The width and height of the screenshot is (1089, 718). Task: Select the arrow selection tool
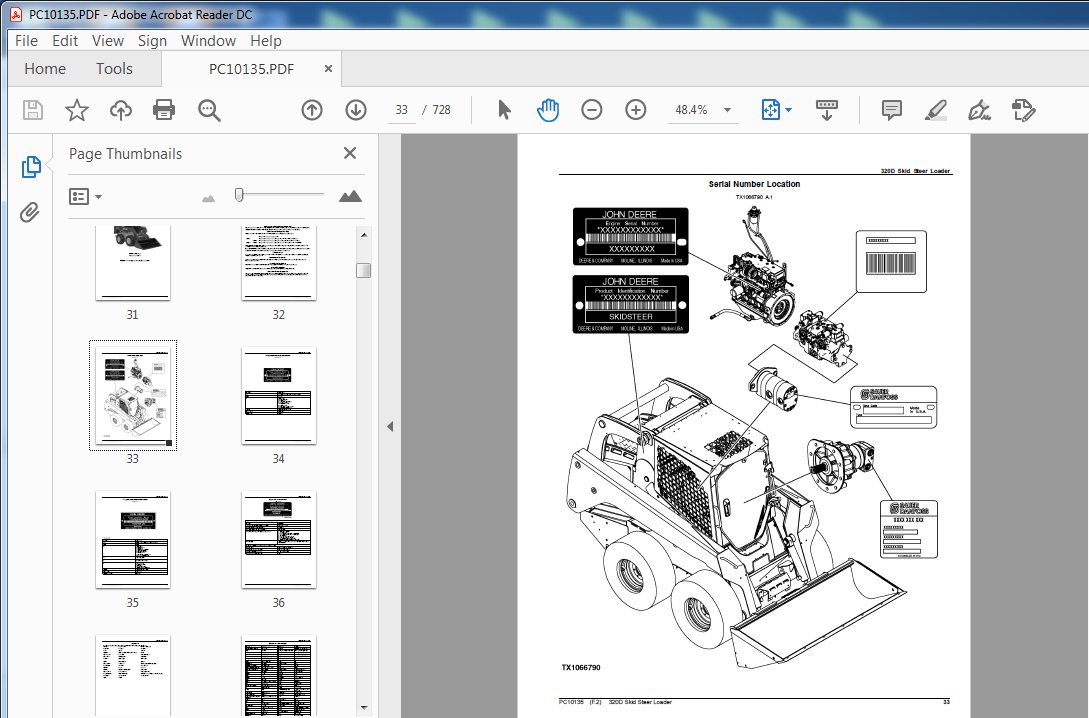click(x=504, y=110)
